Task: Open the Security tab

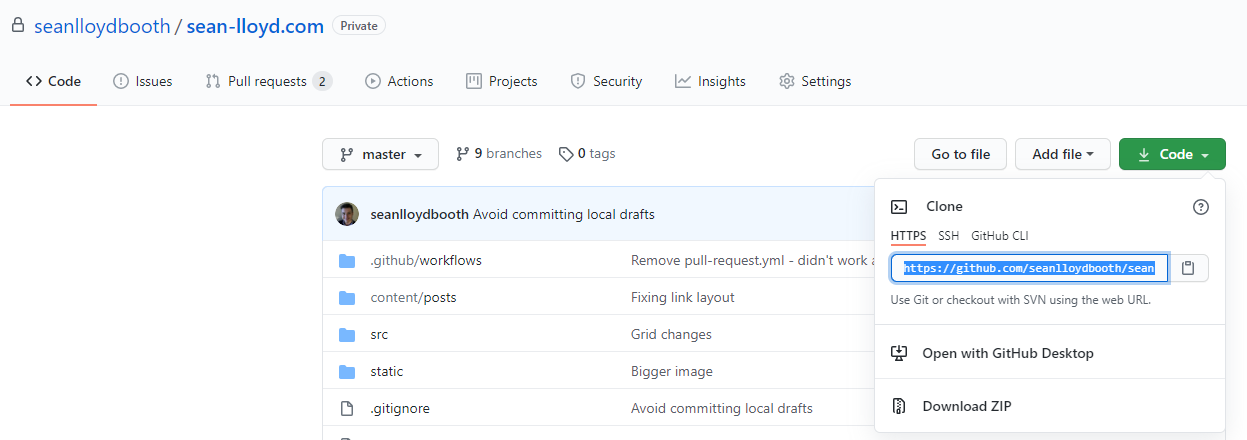Action: coord(606,81)
